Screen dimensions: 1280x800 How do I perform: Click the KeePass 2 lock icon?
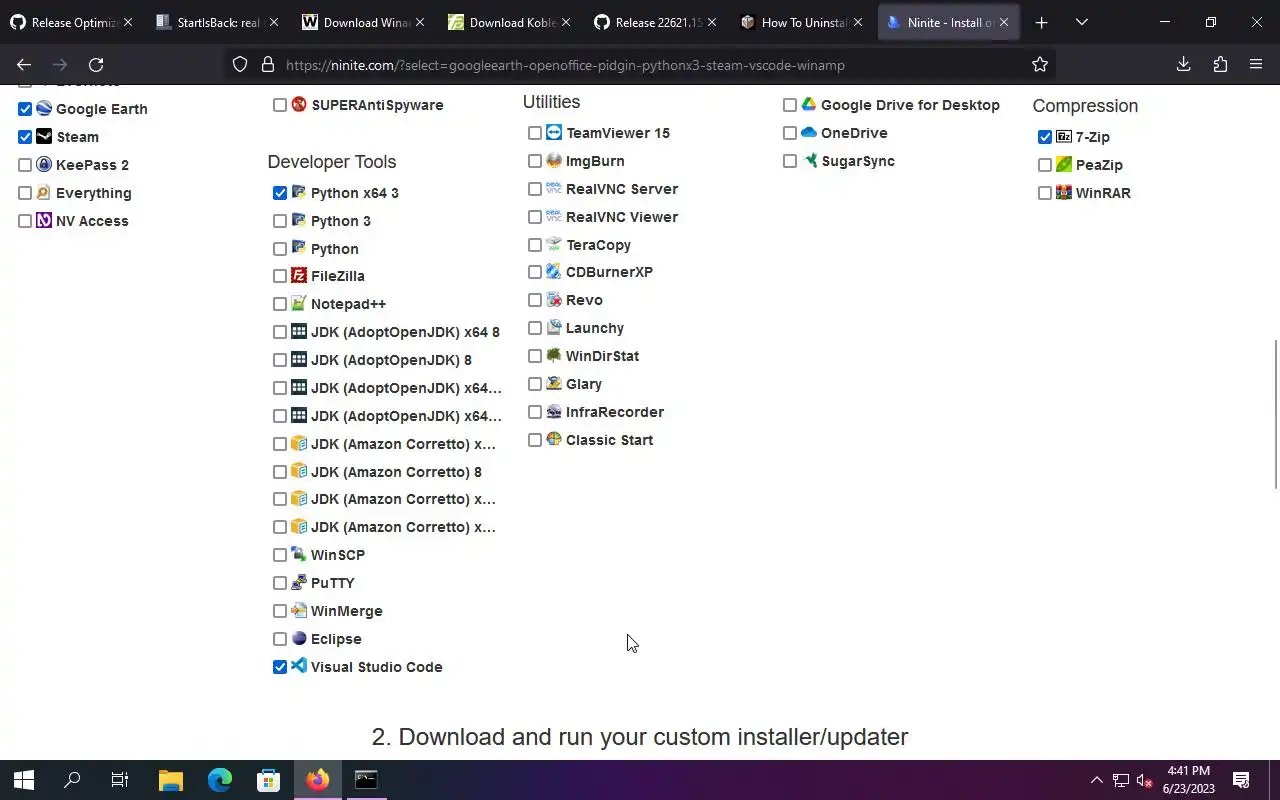[44, 164]
